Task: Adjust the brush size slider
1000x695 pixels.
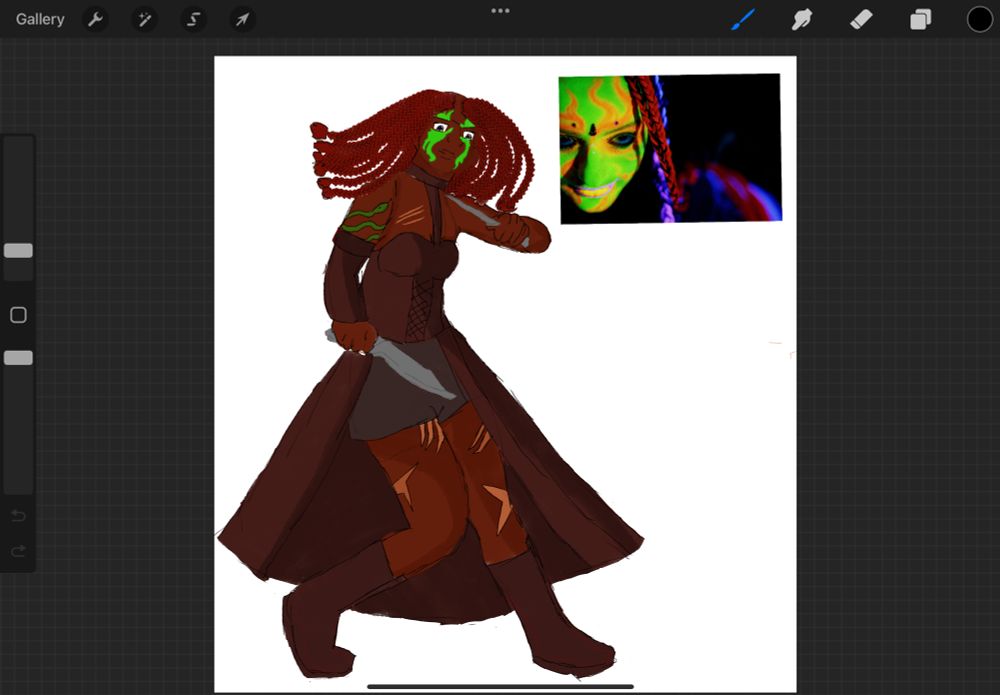Action: 17,251
